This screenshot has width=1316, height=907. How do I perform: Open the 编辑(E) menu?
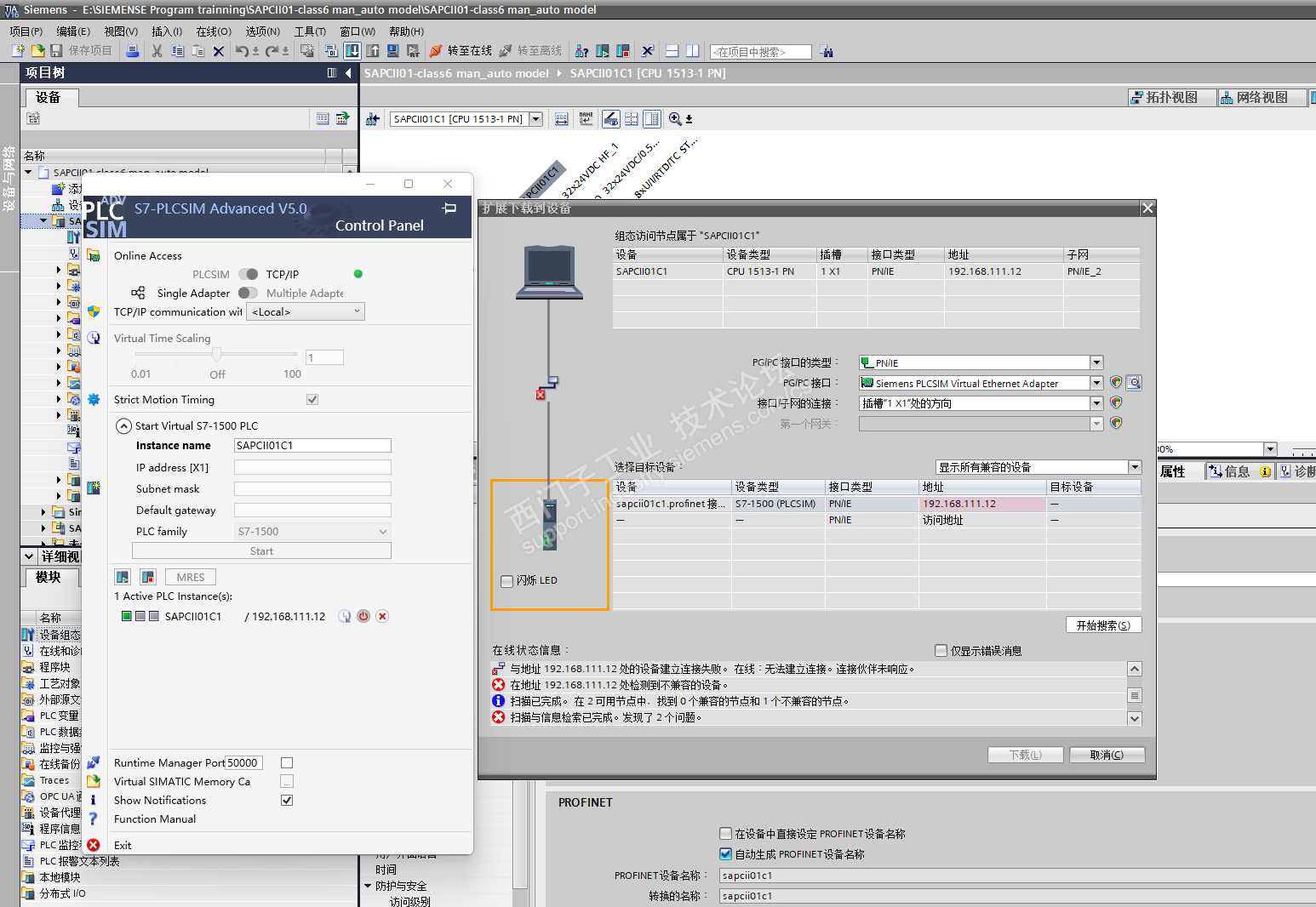(x=73, y=31)
